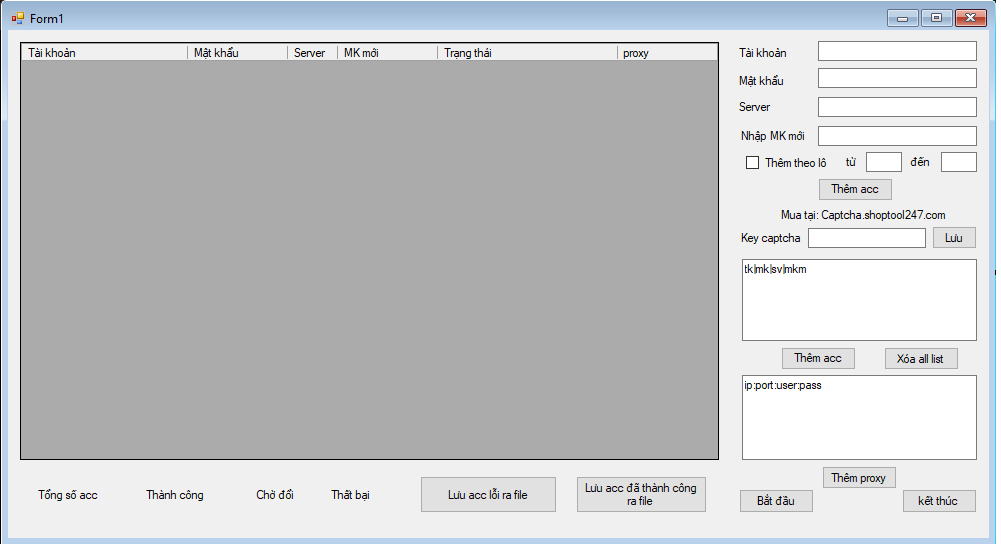Click the ip:port:user:pass proxy text area
This screenshot has width=1001, height=544.
coord(859,417)
